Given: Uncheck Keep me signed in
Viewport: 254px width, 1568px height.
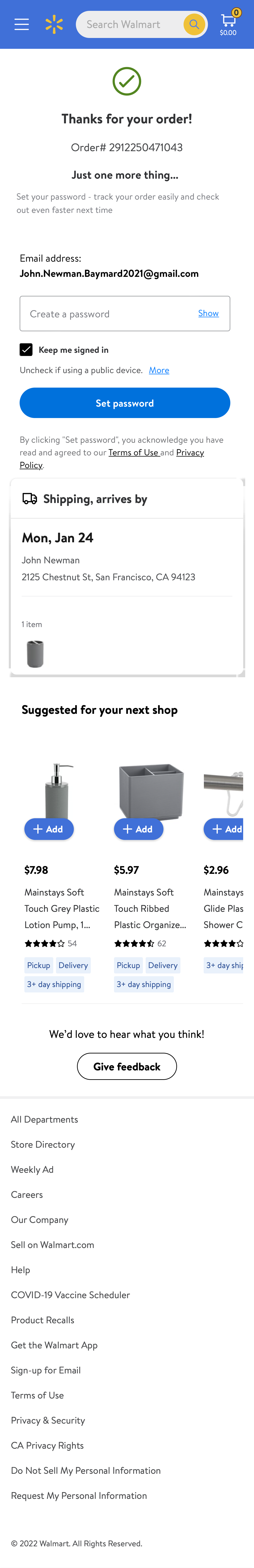Looking at the screenshot, I should coord(27,349).
